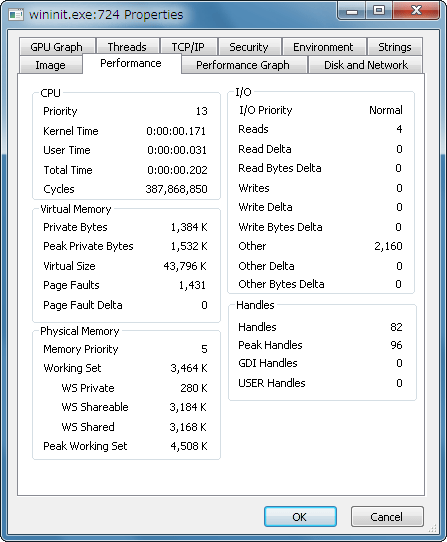Click the Page Fault Delta label
The height and width of the screenshot is (542, 447).
pyautogui.click(x=83, y=305)
